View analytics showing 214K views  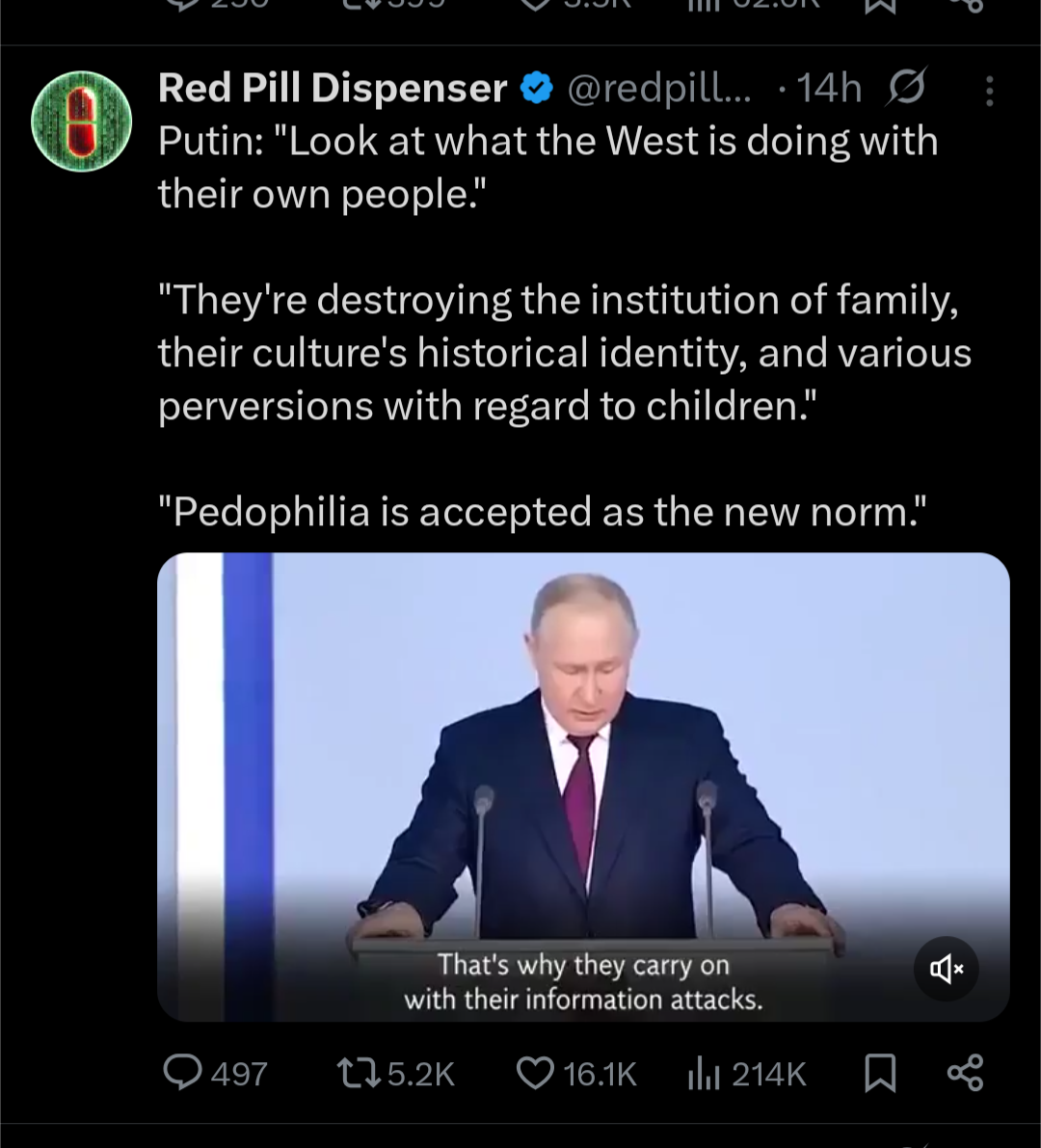[x=747, y=1074]
